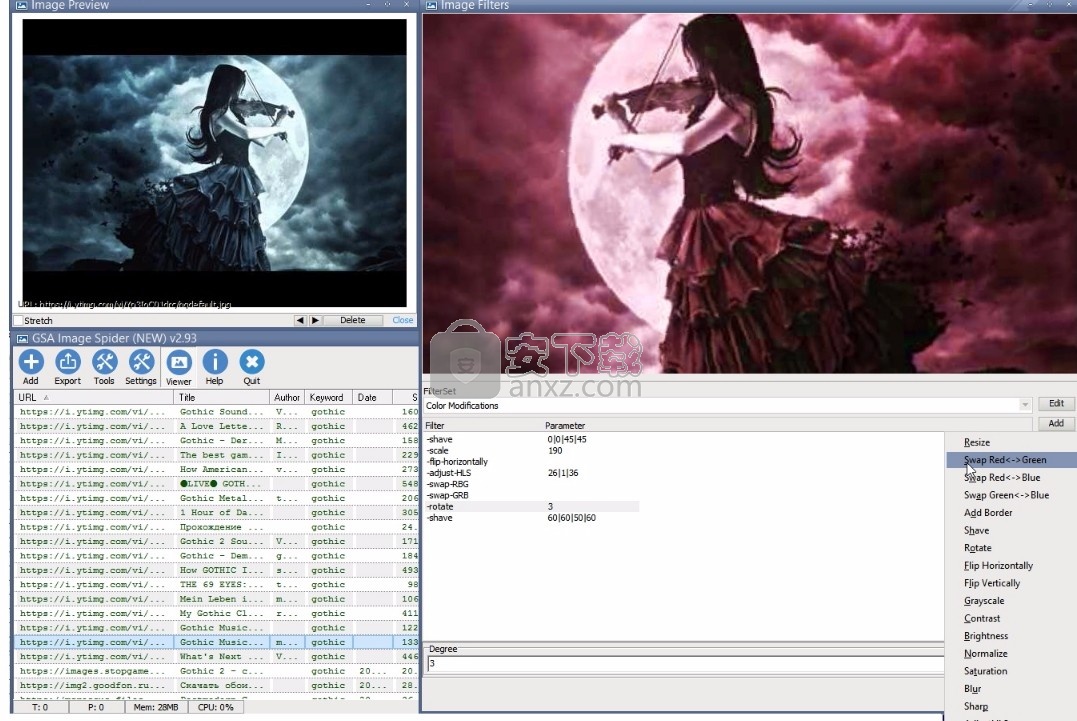Click the img2.goodfon.ru URL row

click(216, 686)
